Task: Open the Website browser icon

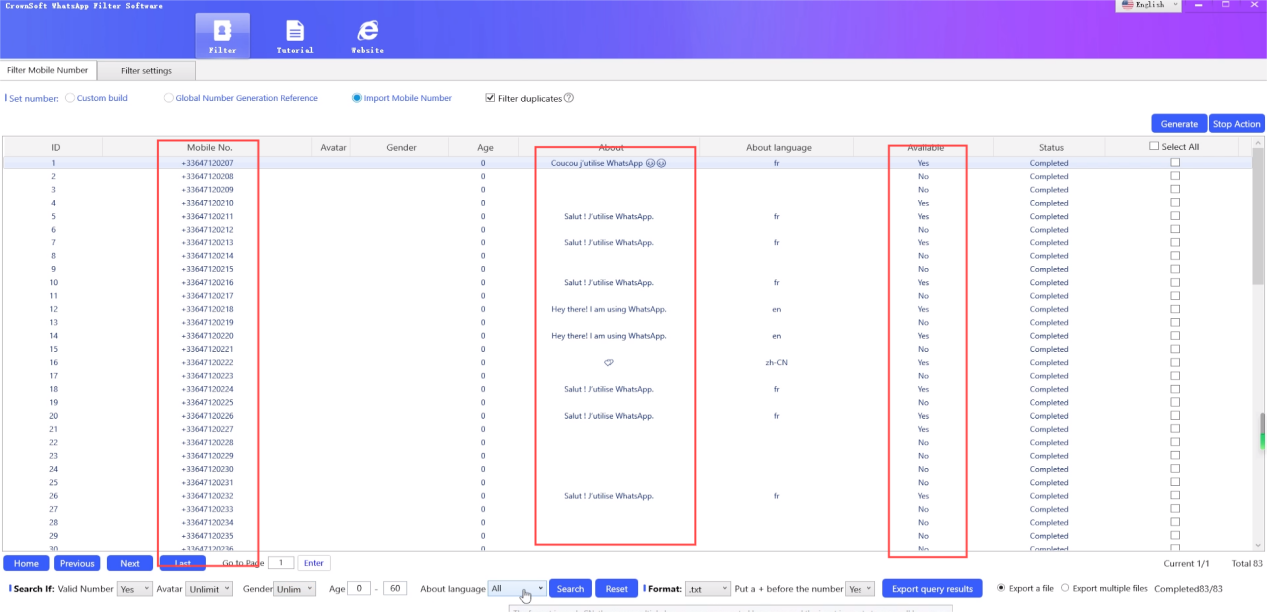Action: click(367, 35)
